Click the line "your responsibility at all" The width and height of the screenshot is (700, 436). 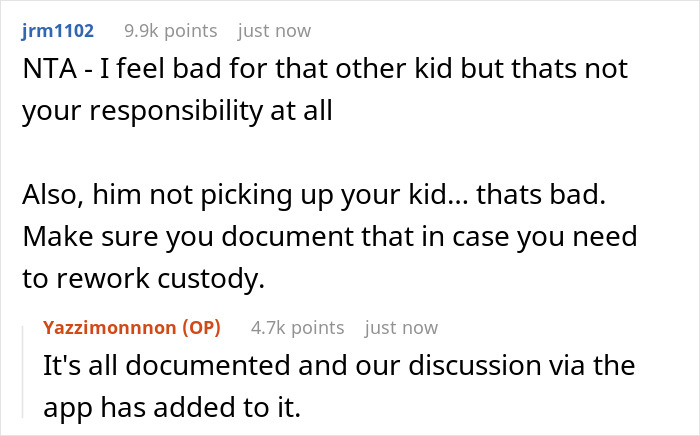pyautogui.click(x=176, y=113)
